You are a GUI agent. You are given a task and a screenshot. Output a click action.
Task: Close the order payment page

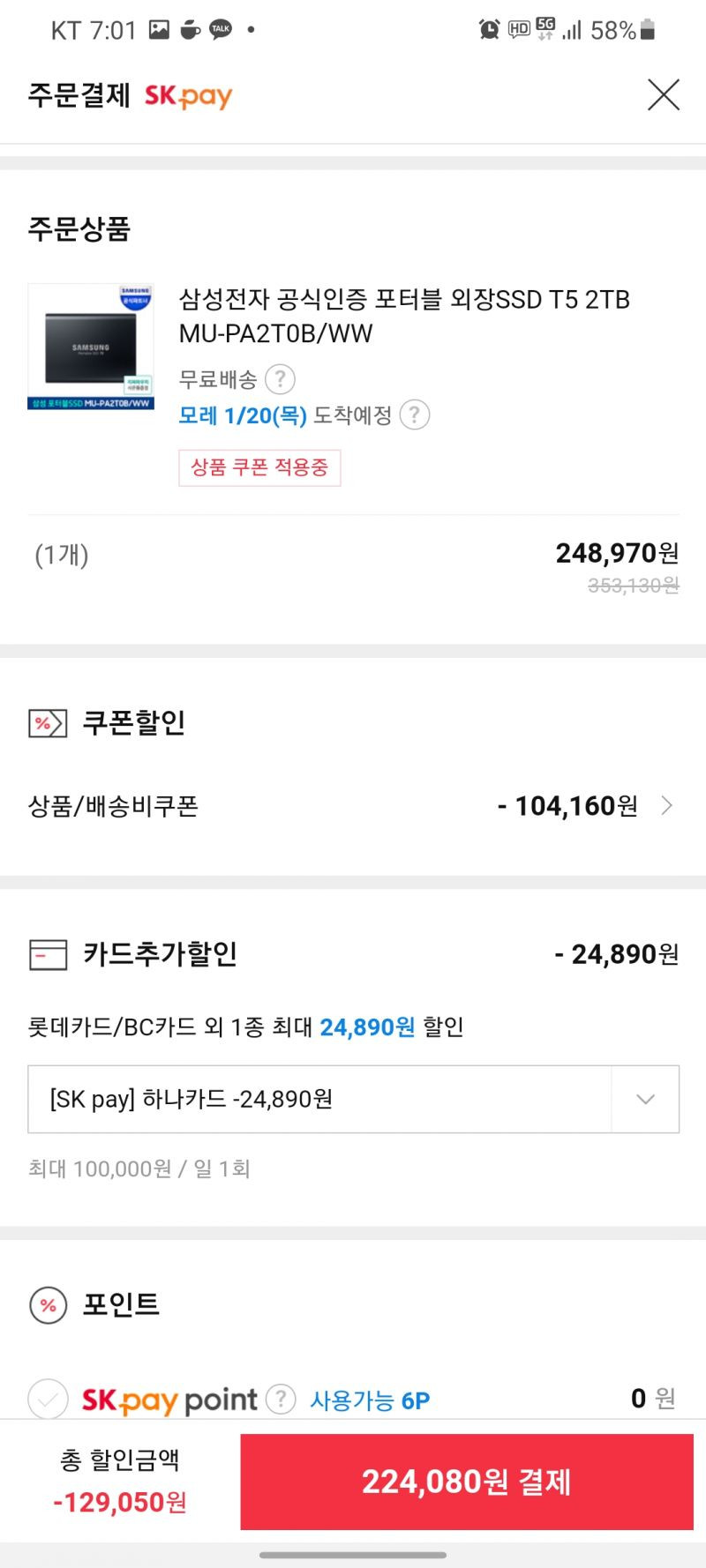(664, 94)
